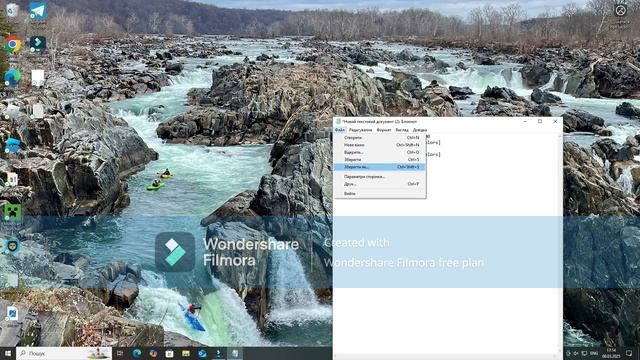The width and height of the screenshot is (640, 360).
Task: Click the Windows Start button
Action: coord(8,353)
